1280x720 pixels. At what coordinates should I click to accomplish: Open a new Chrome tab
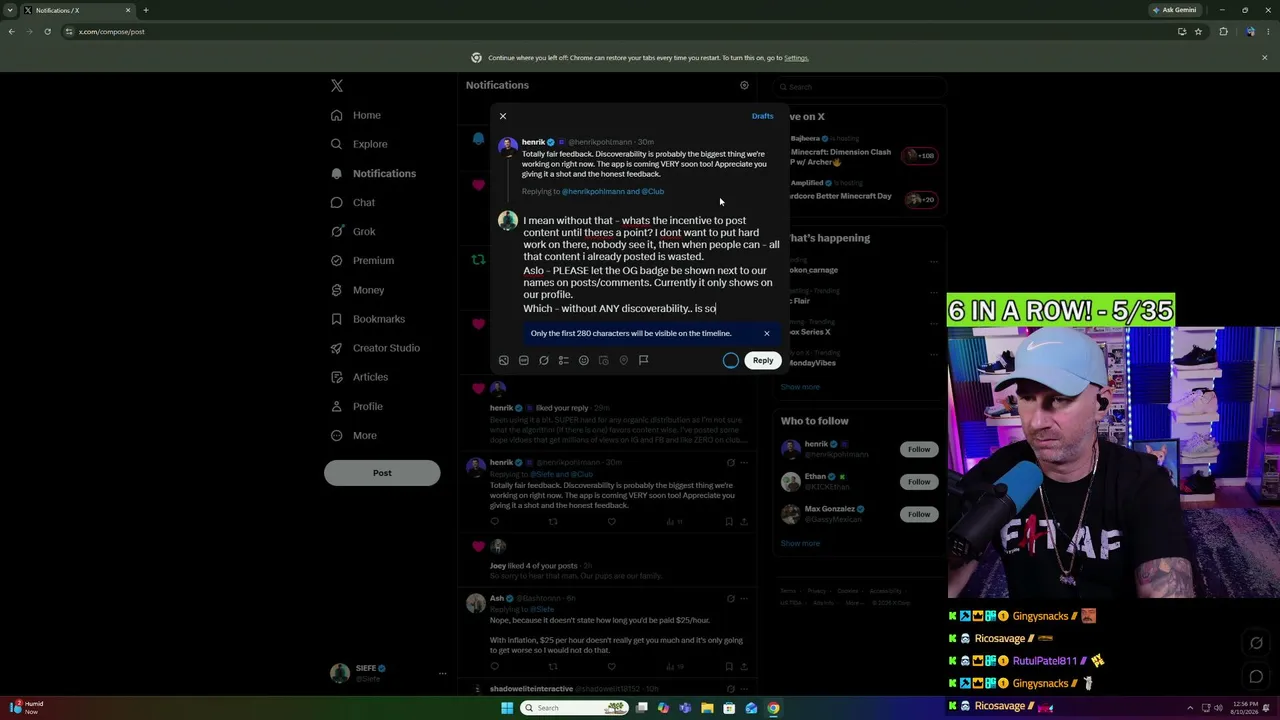pos(146,10)
